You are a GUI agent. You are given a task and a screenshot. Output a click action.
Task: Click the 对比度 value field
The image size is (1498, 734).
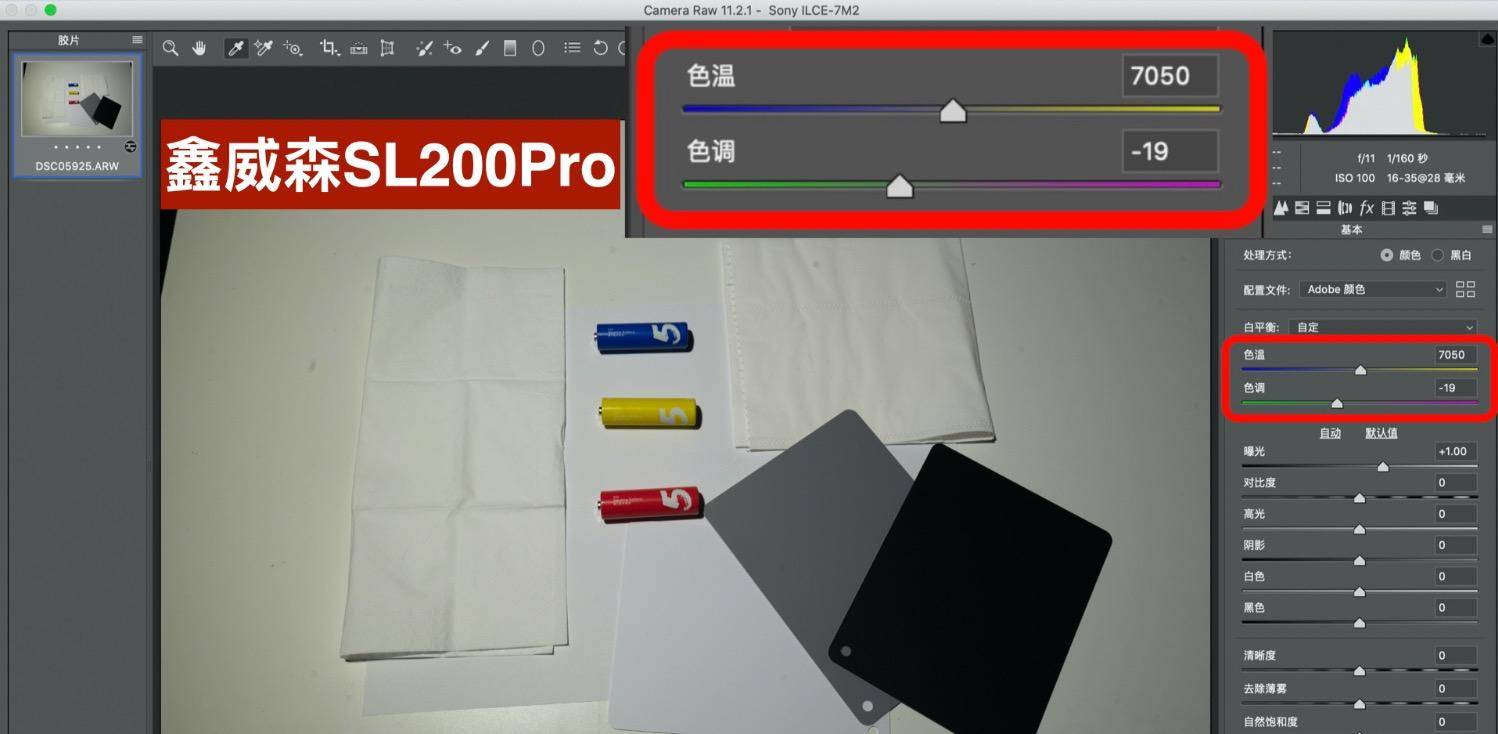[1454, 483]
